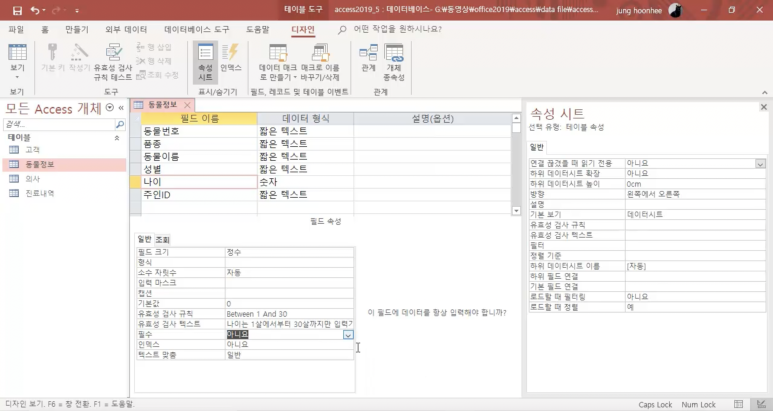Select the 동물정보 table in navigation pane
773x411 pixels.
(64, 165)
